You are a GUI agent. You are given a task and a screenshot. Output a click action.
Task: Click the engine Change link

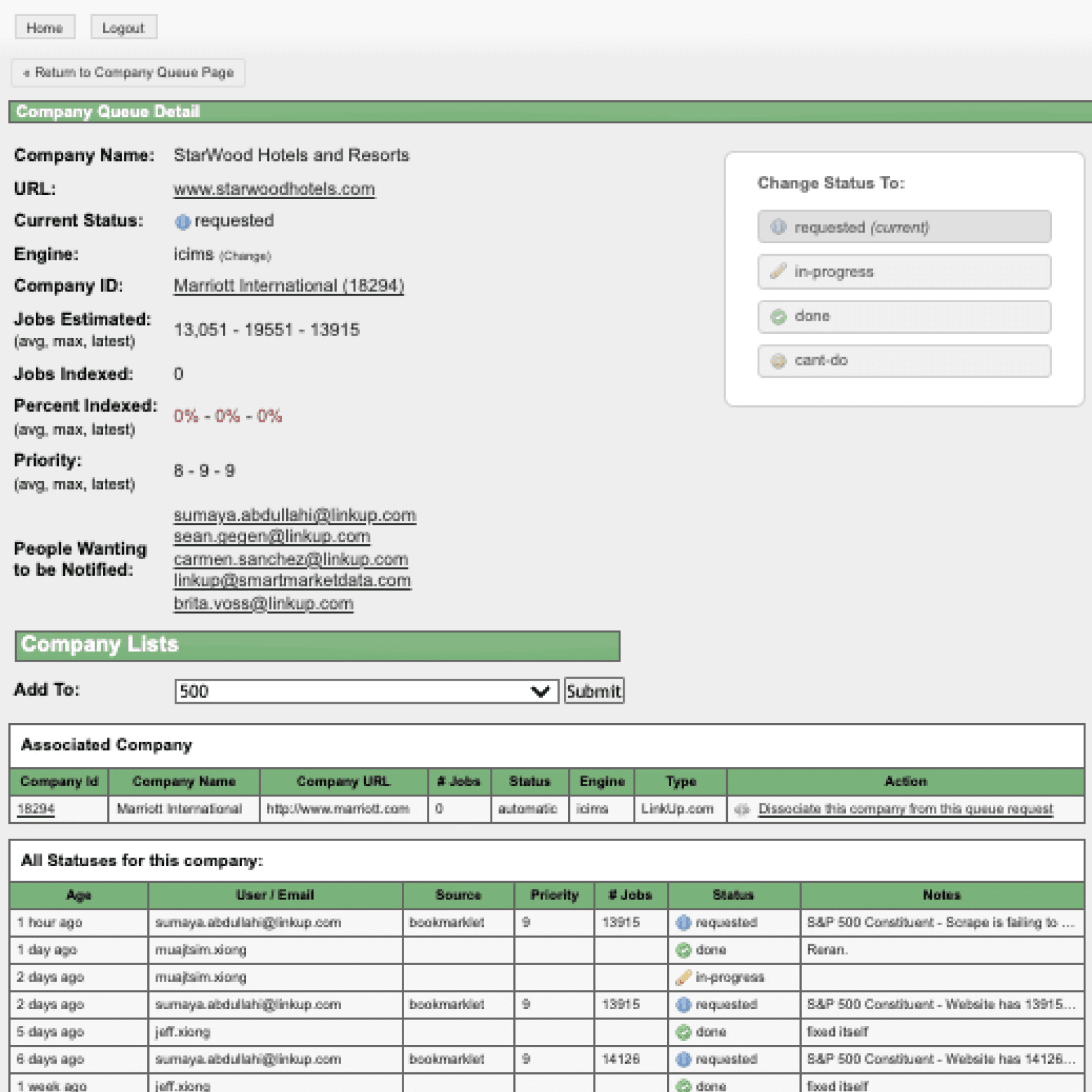[x=245, y=256]
